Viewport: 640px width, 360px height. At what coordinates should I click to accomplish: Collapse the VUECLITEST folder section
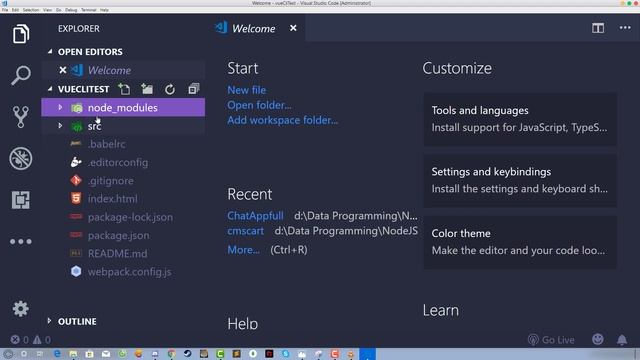tap(50, 89)
